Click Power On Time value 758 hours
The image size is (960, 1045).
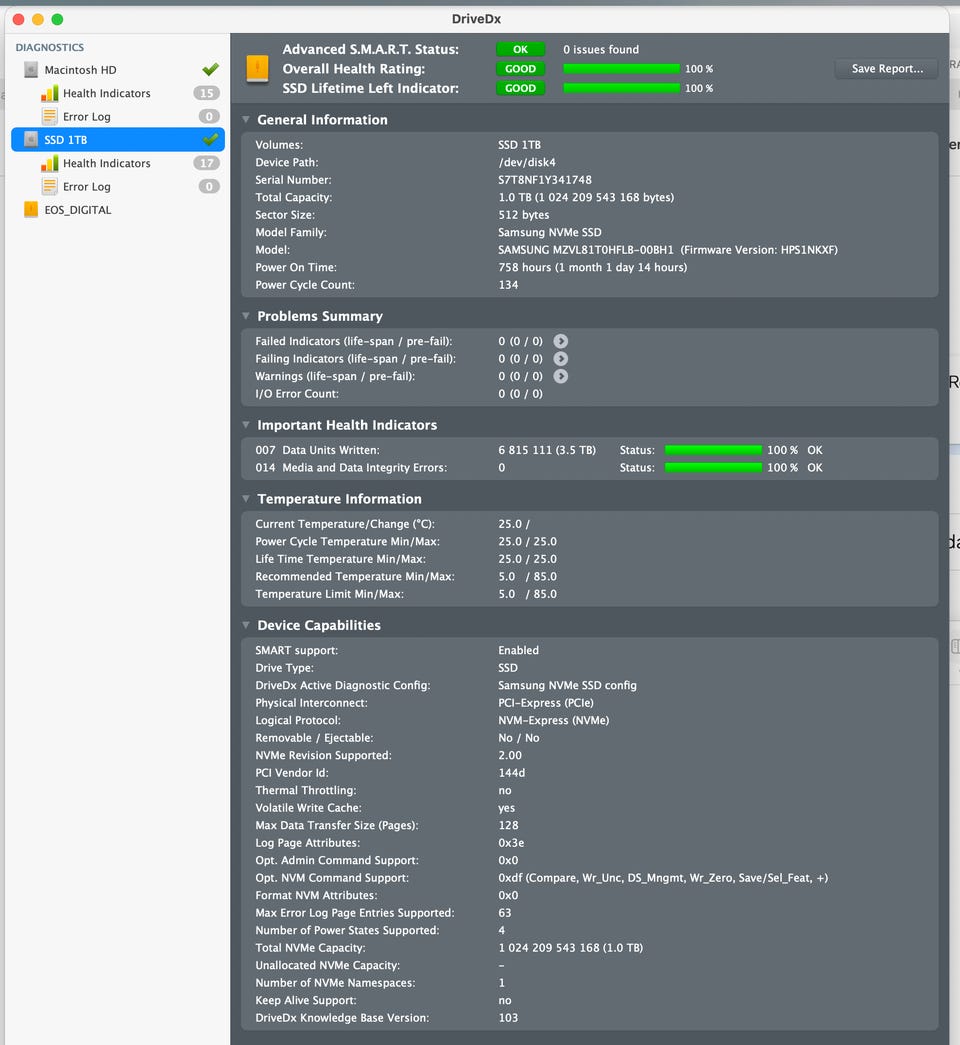coord(593,267)
